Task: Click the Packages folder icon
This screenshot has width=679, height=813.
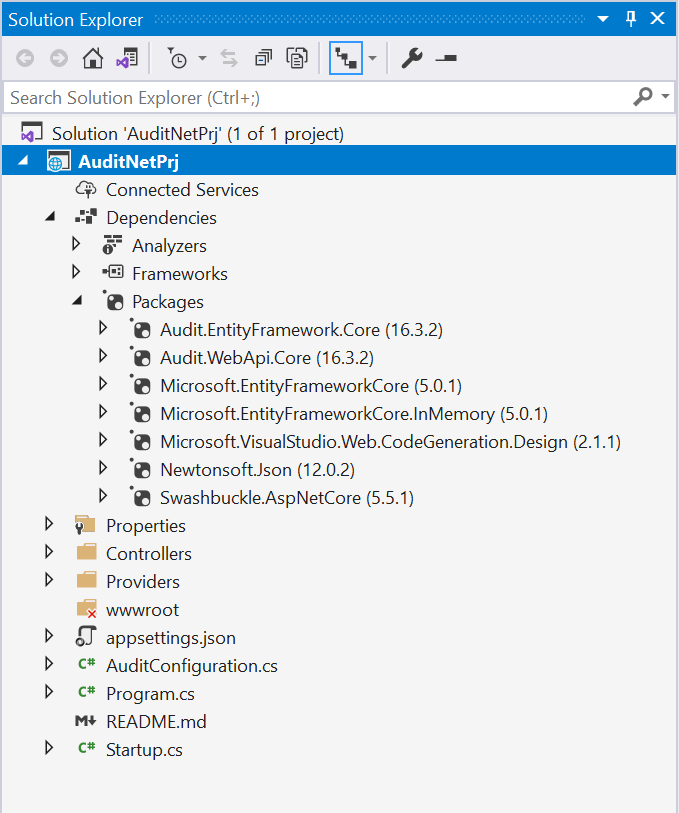Action: point(114,300)
